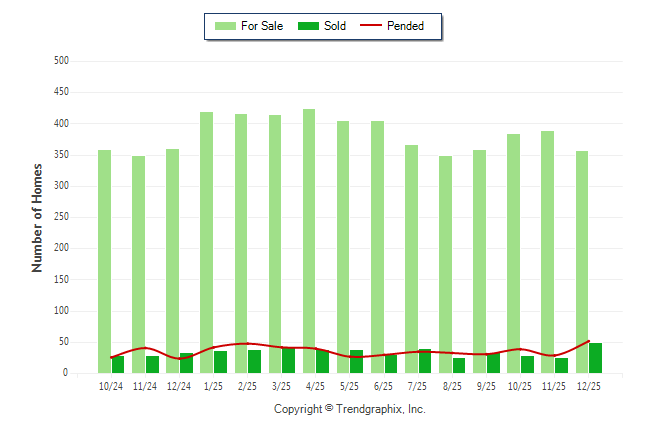Click the 500 value on the y-axis

pyautogui.click(x=61, y=61)
